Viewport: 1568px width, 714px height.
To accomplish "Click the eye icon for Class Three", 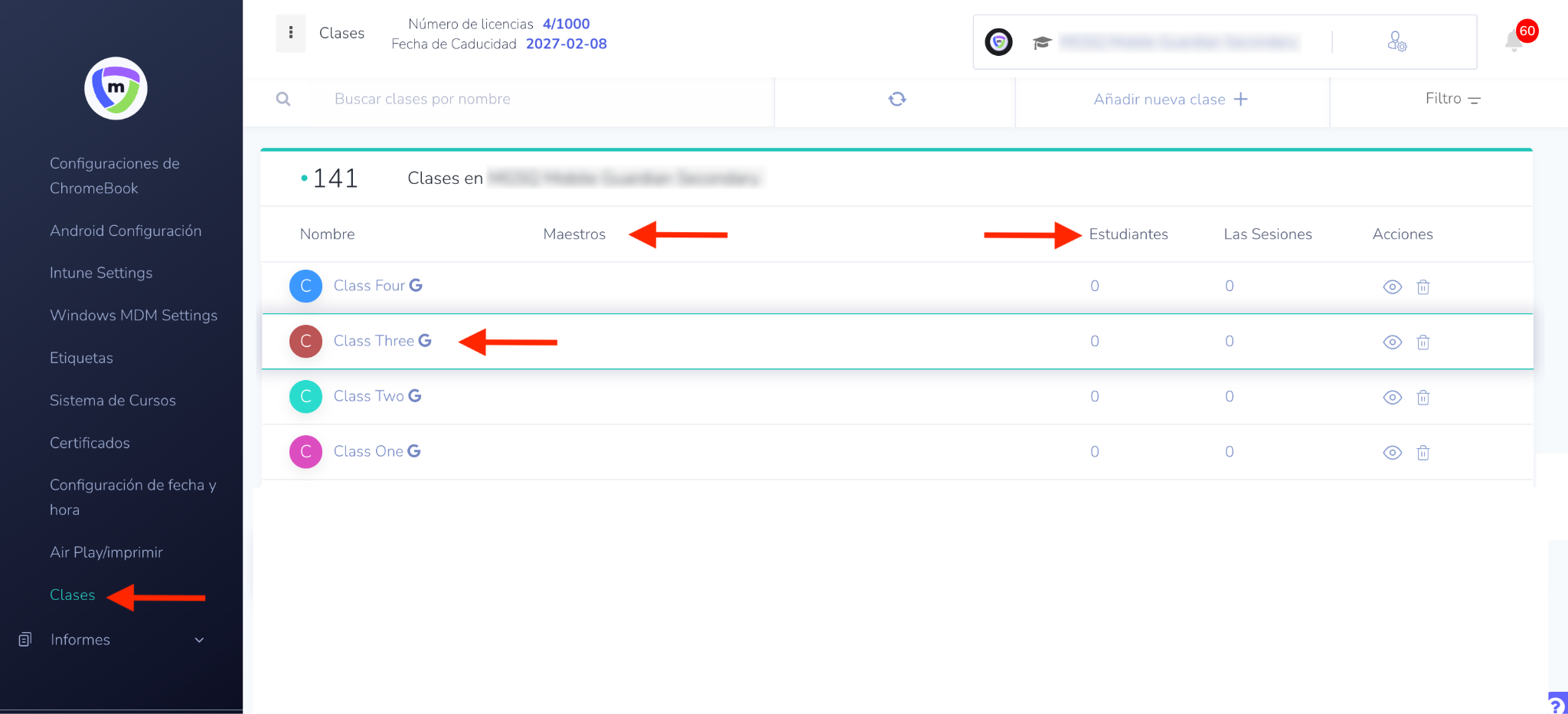I will point(1392,342).
